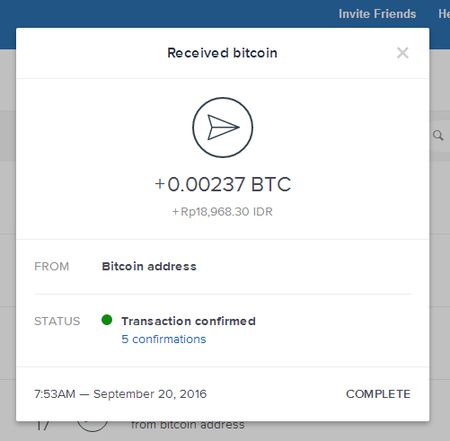Open the partially visible Help menu item
The width and height of the screenshot is (450, 441).
(444, 14)
